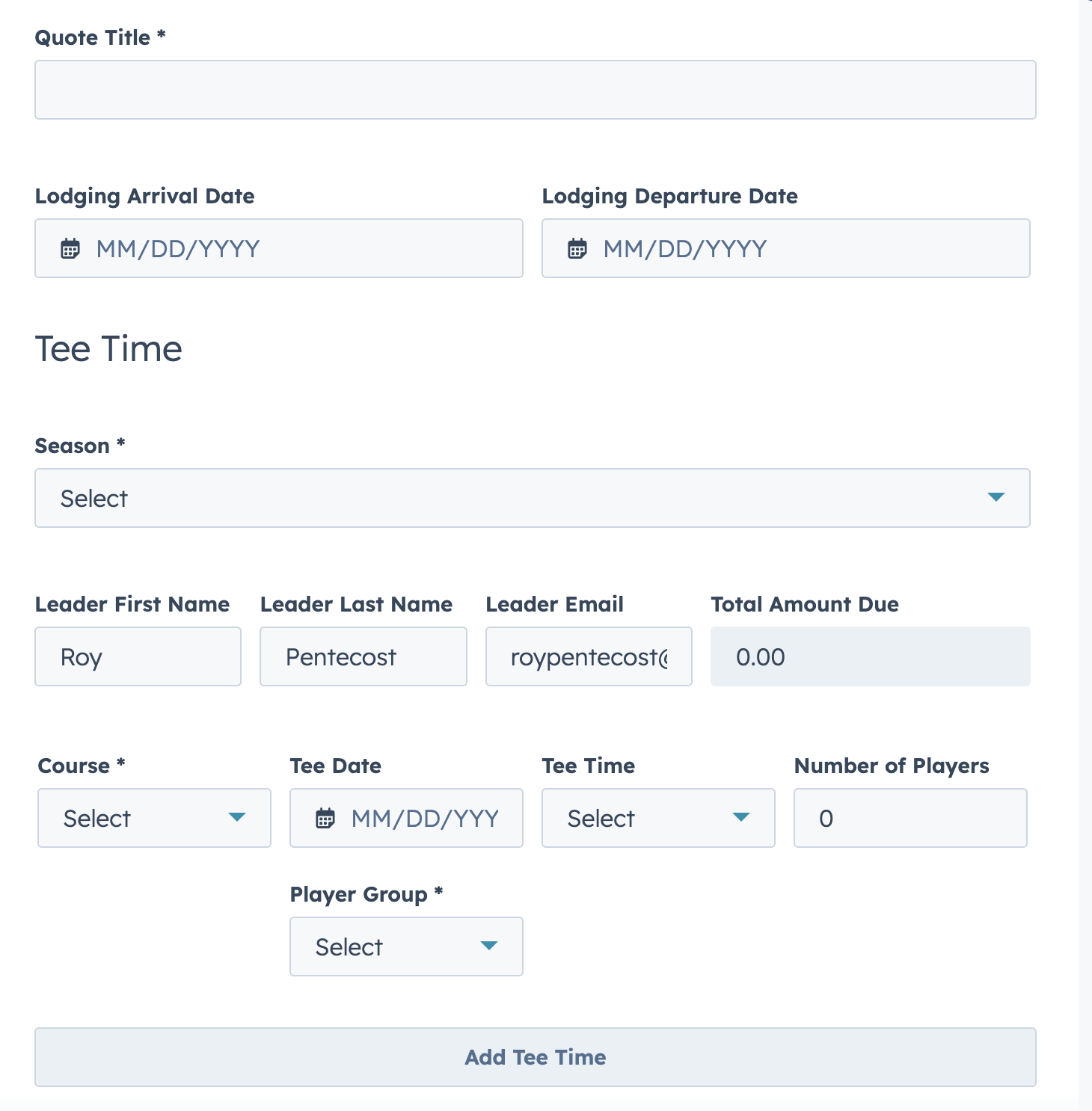1092x1111 pixels.
Task: Expand the Tee Time select menu
Action: click(657, 818)
